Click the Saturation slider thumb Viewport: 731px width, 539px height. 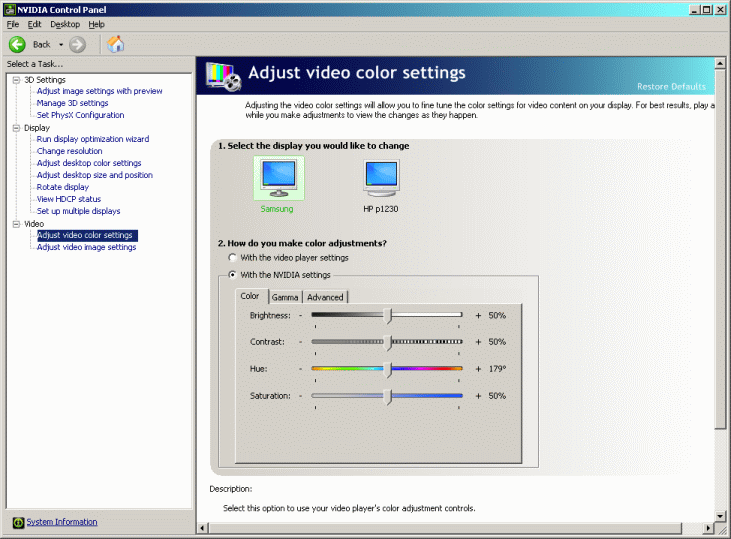[388, 396]
